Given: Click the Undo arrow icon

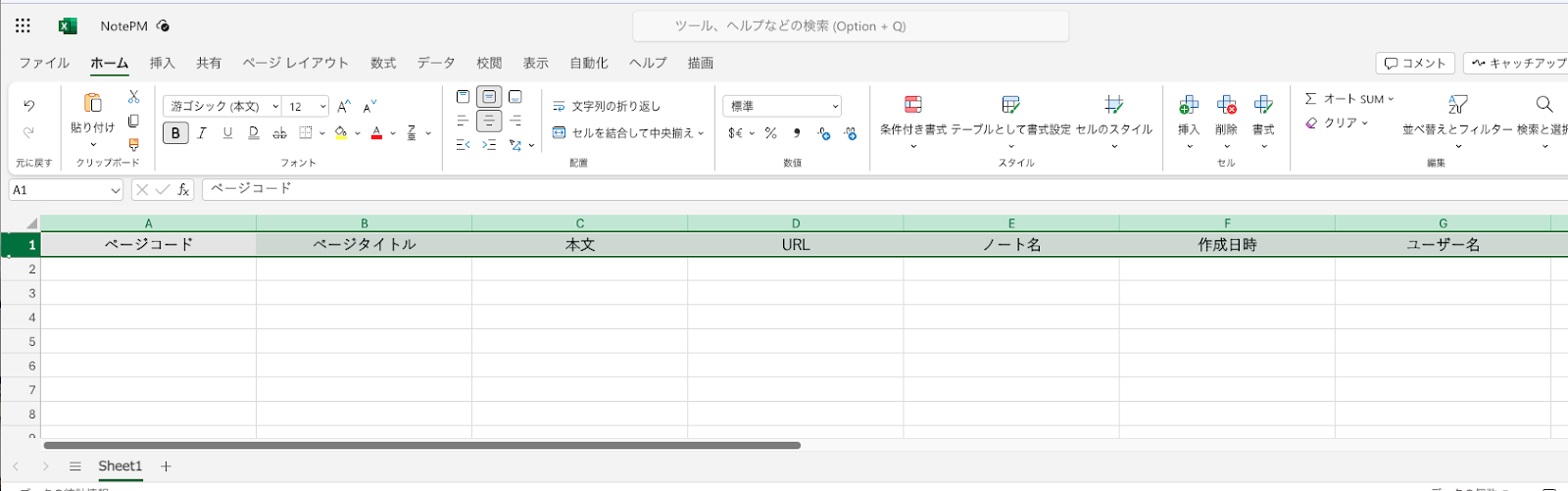Looking at the screenshot, I should pyautogui.click(x=29, y=106).
